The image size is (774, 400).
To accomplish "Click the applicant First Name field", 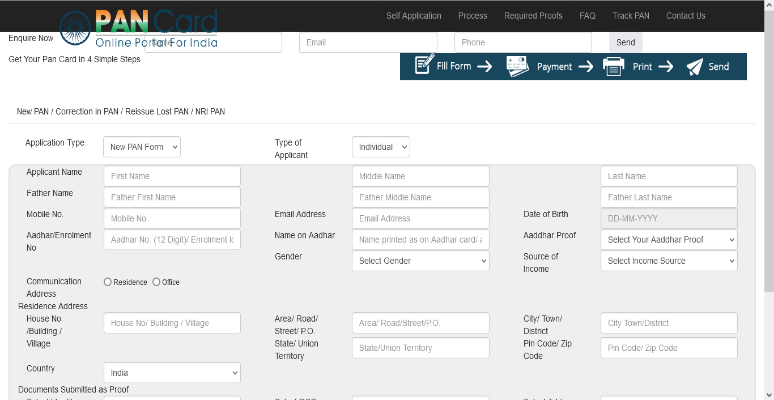I will click(172, 176).
